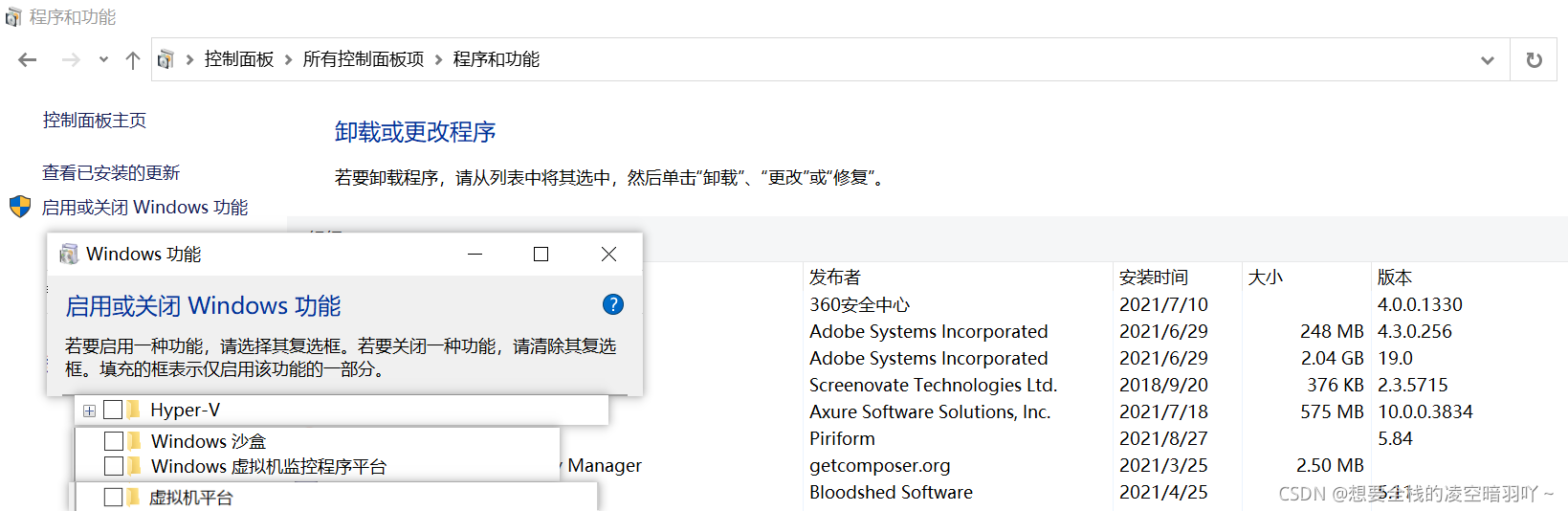Go up one folder level

133,60
